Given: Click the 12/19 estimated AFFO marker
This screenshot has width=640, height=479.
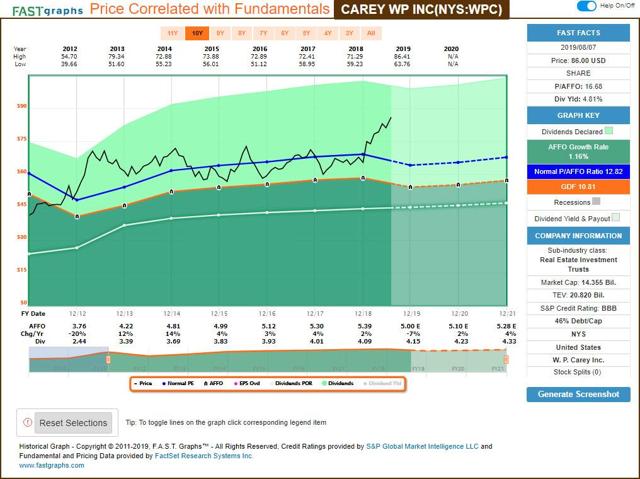Looking at the screenshot, I should (411, 187).
